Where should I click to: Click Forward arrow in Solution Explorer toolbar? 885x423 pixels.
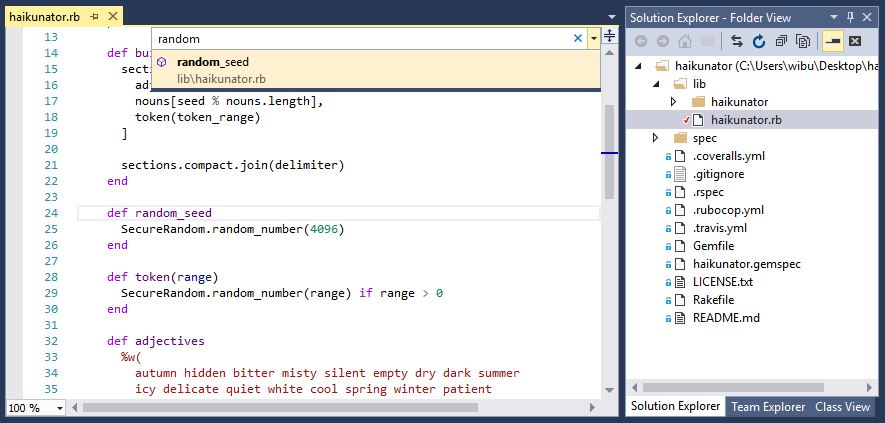tap(663, 41)
